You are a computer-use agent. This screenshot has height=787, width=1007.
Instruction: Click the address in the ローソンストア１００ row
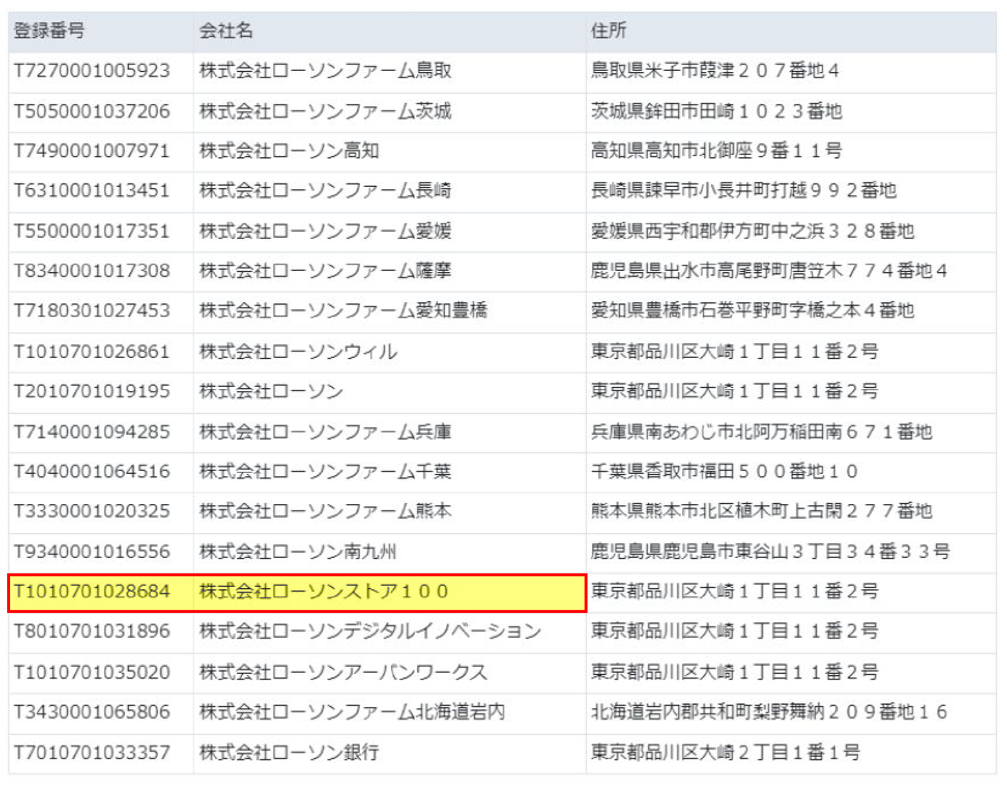[735, 592]
